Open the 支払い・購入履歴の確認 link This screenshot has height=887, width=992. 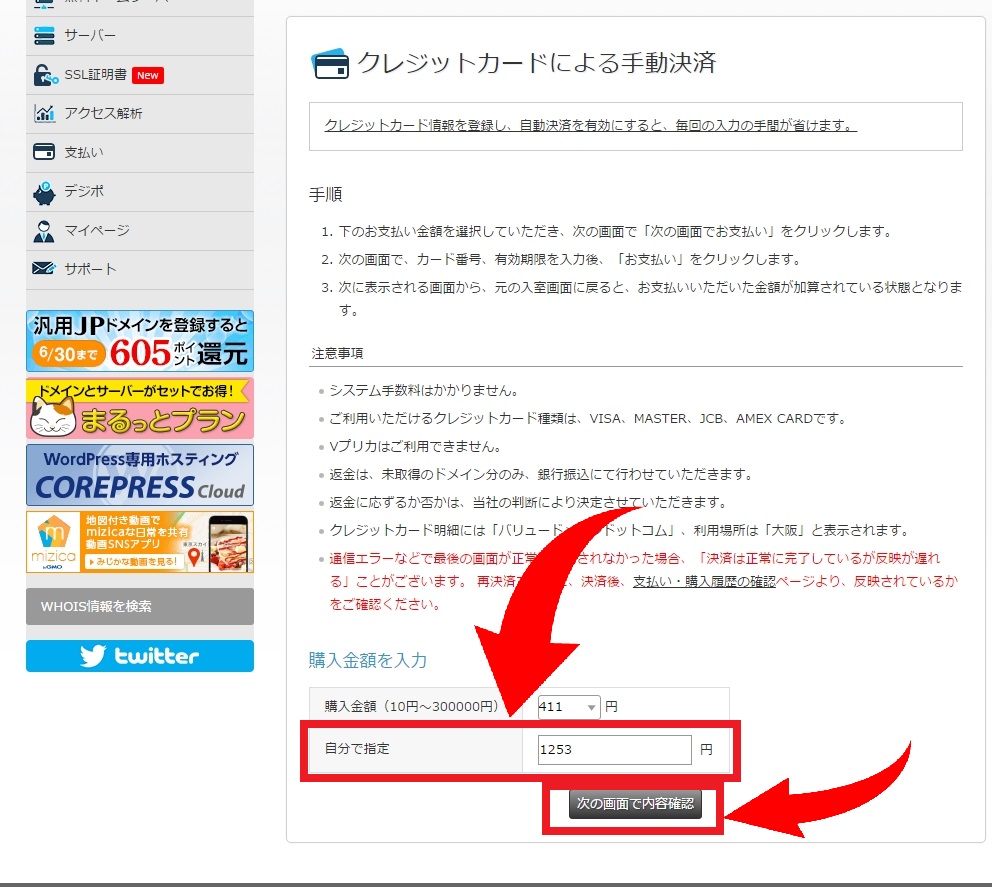point(704,581)
